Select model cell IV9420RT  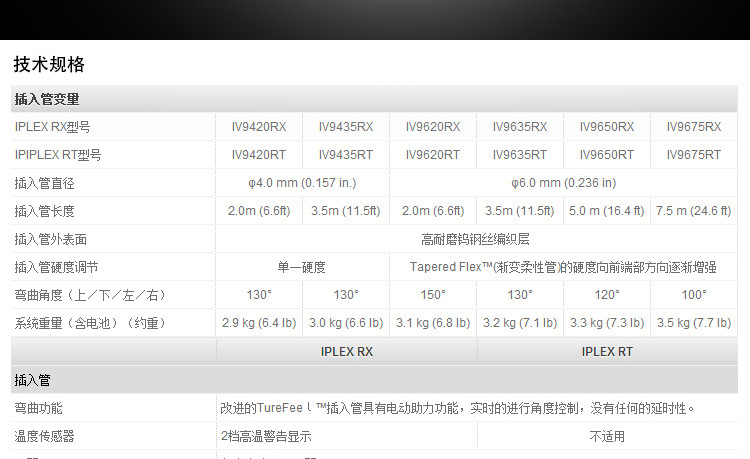[259, 155]
